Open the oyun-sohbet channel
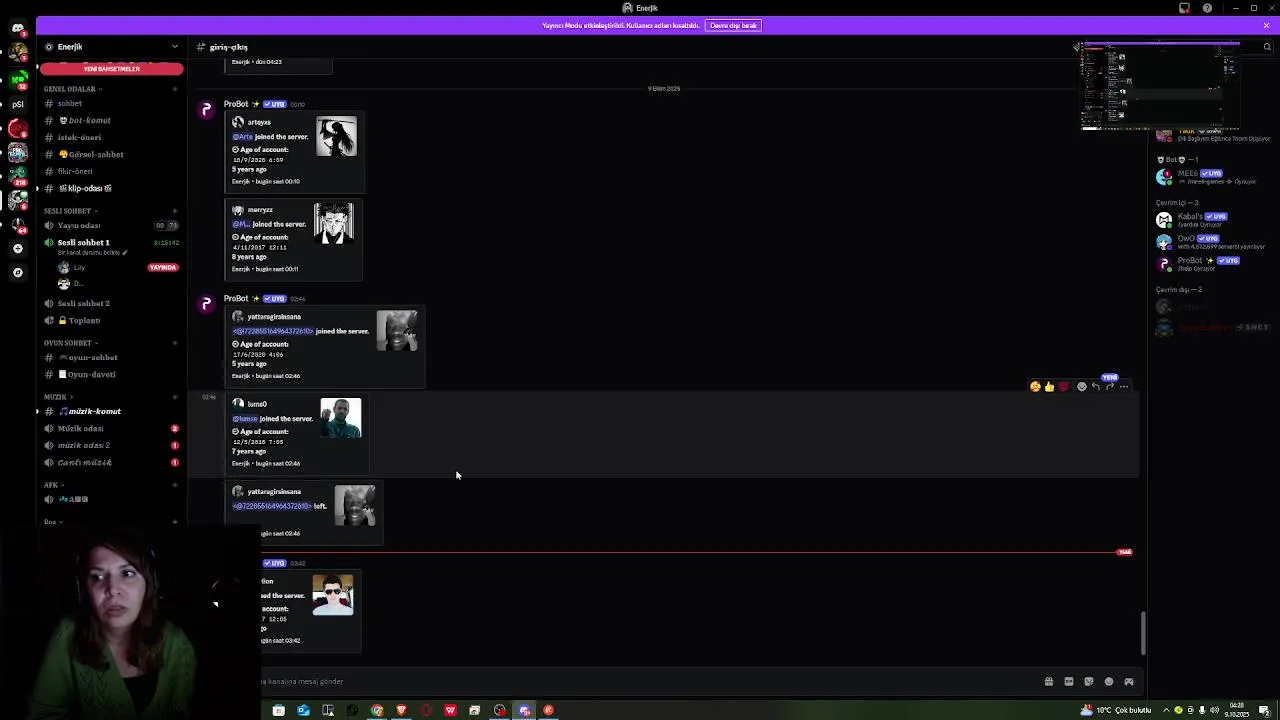This screenshot has width=1280, height=720. [111, 357]
